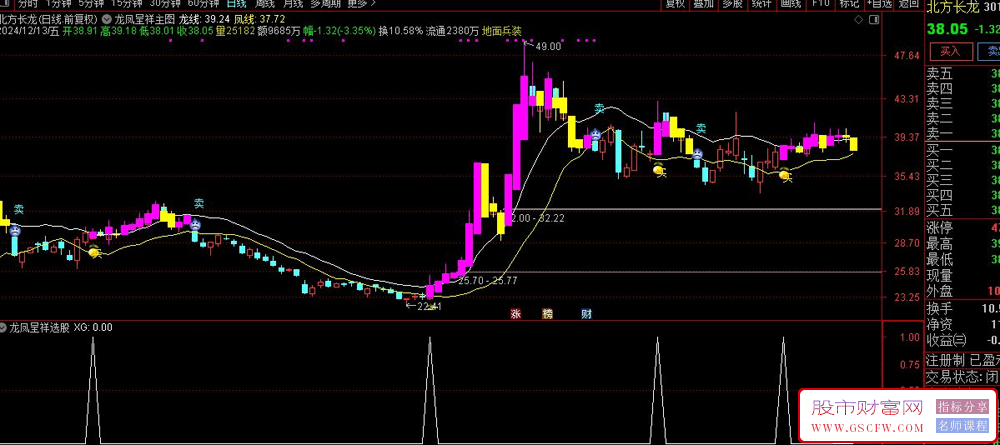1000x445 pixels.
Task: Click the orange 榜 badge under the chart
Action: (547, 314)
